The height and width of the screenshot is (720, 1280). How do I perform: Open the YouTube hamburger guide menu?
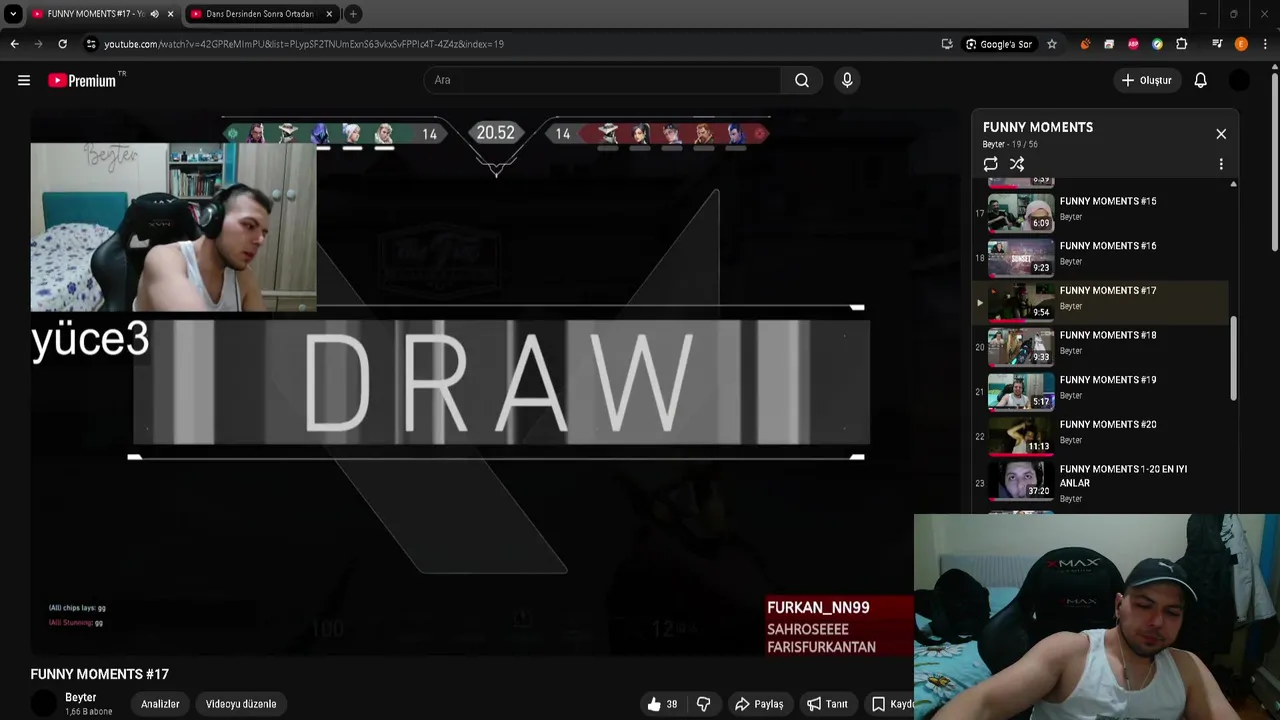point(24,80)
